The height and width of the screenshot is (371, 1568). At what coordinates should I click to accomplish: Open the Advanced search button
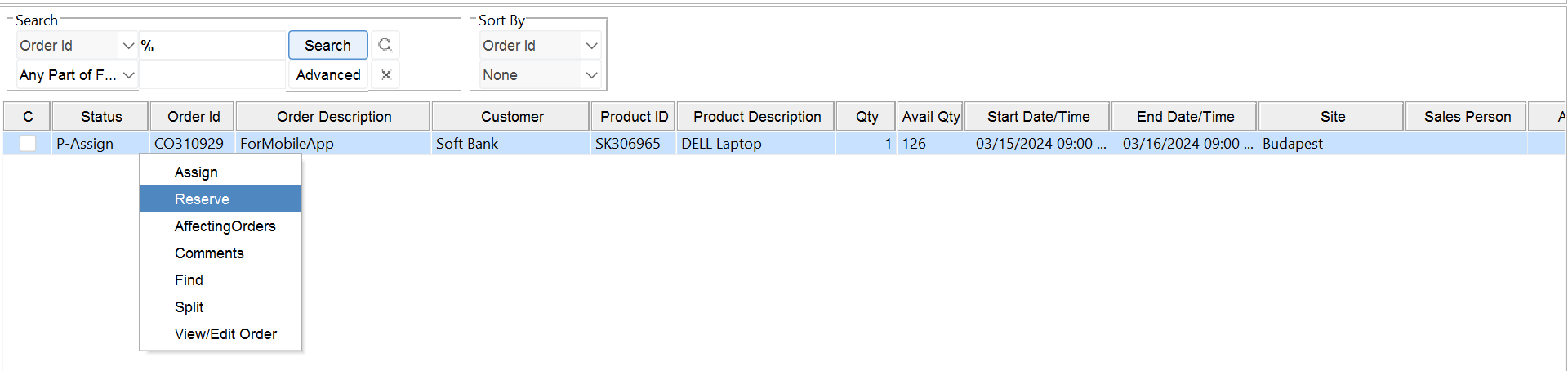pyautogui.click(x=328, y=75)
